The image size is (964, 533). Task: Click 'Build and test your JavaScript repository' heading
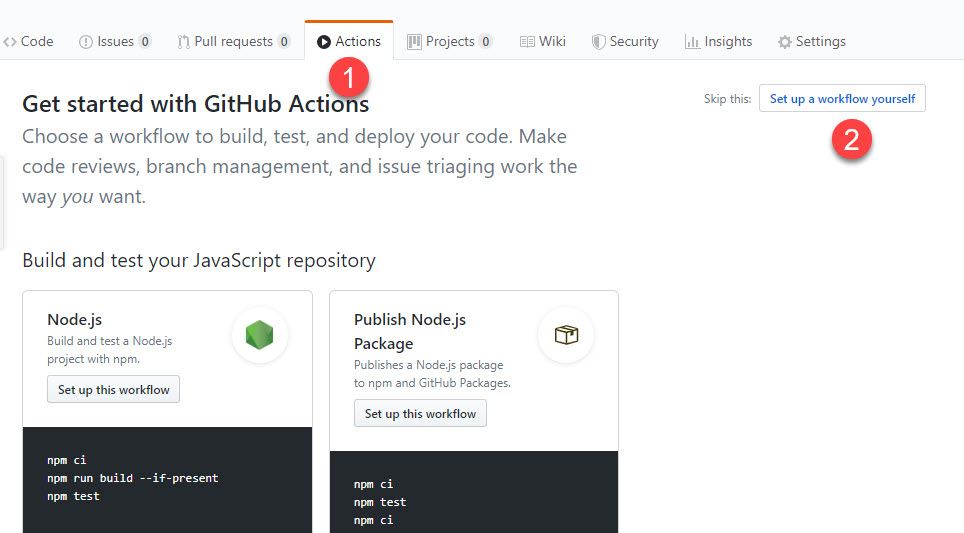tap(199, 261)
